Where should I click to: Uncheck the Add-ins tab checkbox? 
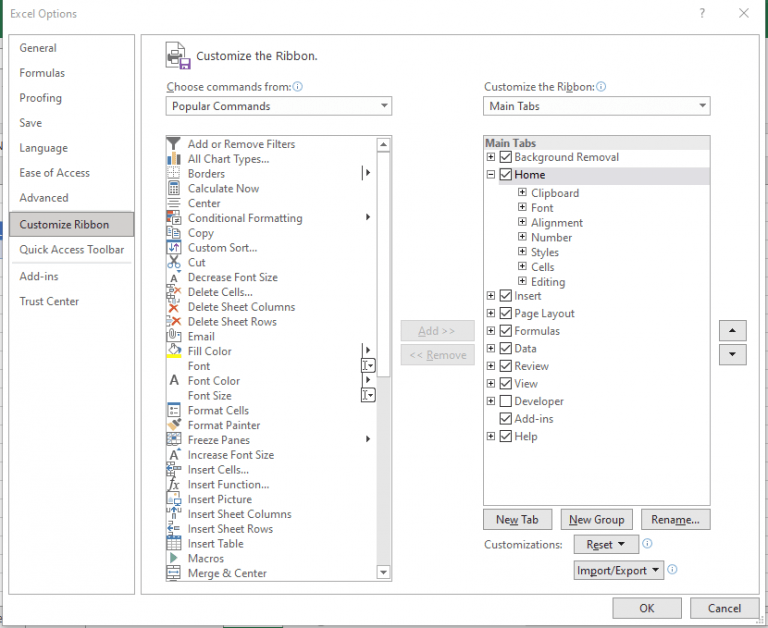505,418
